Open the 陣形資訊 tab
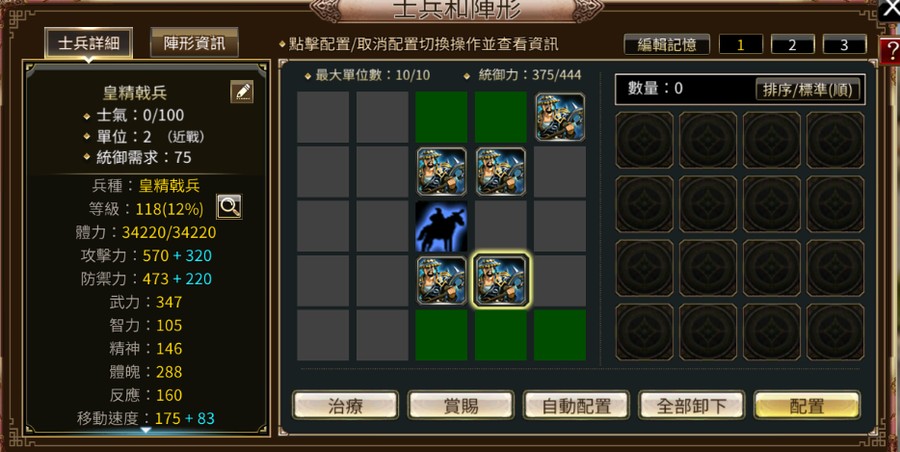 coord(194,43)
